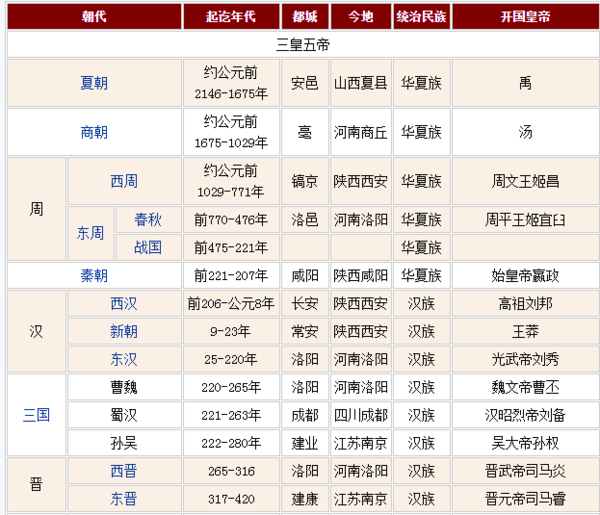Screen dimensions: 600x515
Task: Open the 三国 link
Action: click(x=36, y=415)
